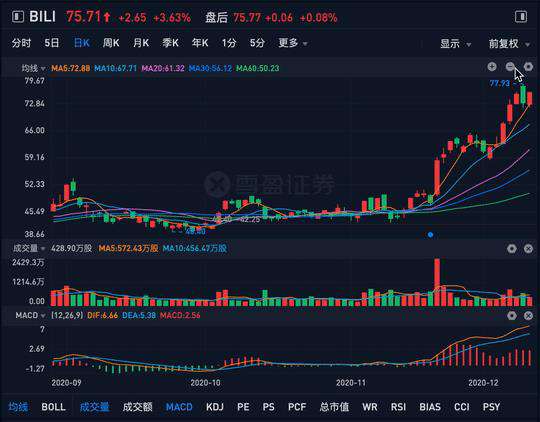The image size is (540, 422).
Task: Click the BILI ticker symbol
Action: (42, 17)
